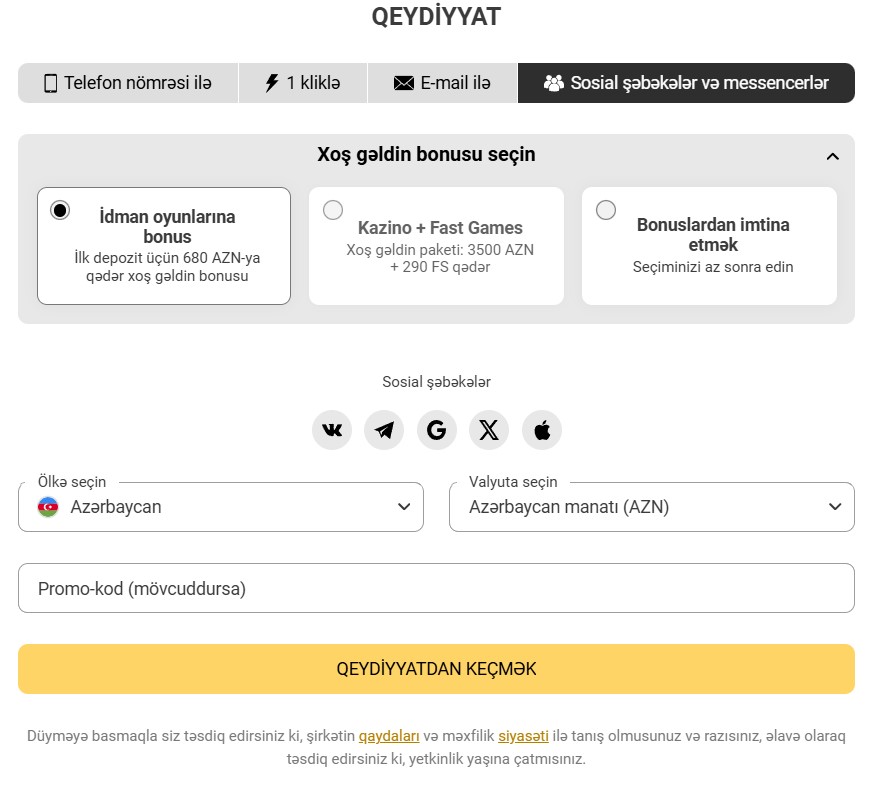872x798 pixels.
Task: Click the Promo-kod input field
Action: tap(436, 588)
